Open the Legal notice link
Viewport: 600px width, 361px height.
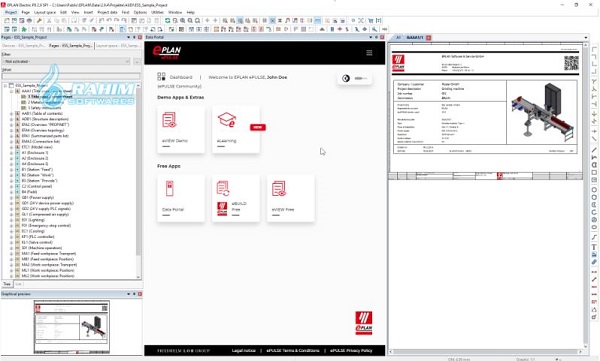[x=243, y=351]
